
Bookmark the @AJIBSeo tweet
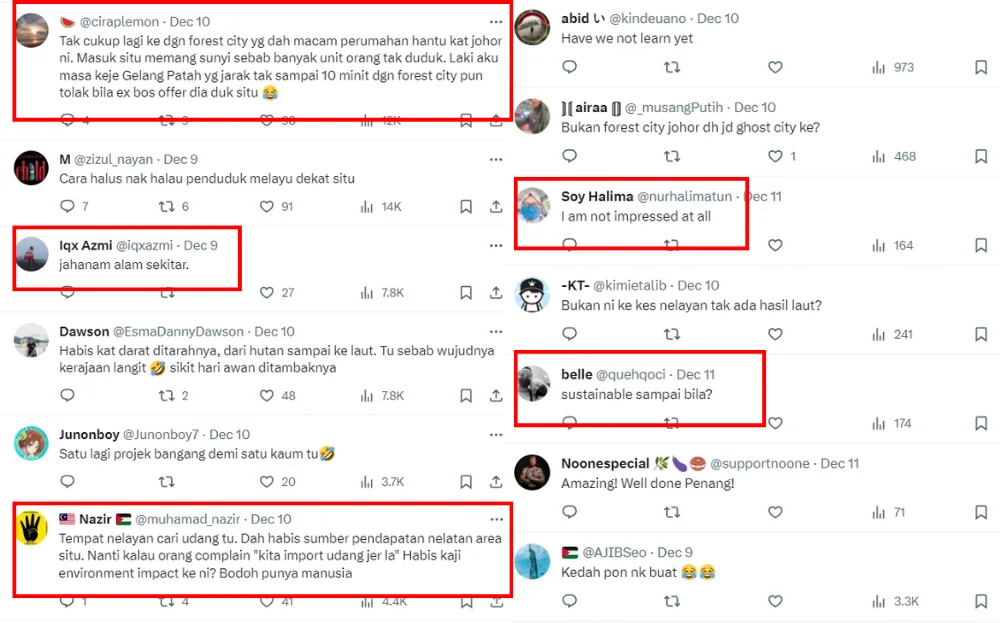tap(981, 601)
